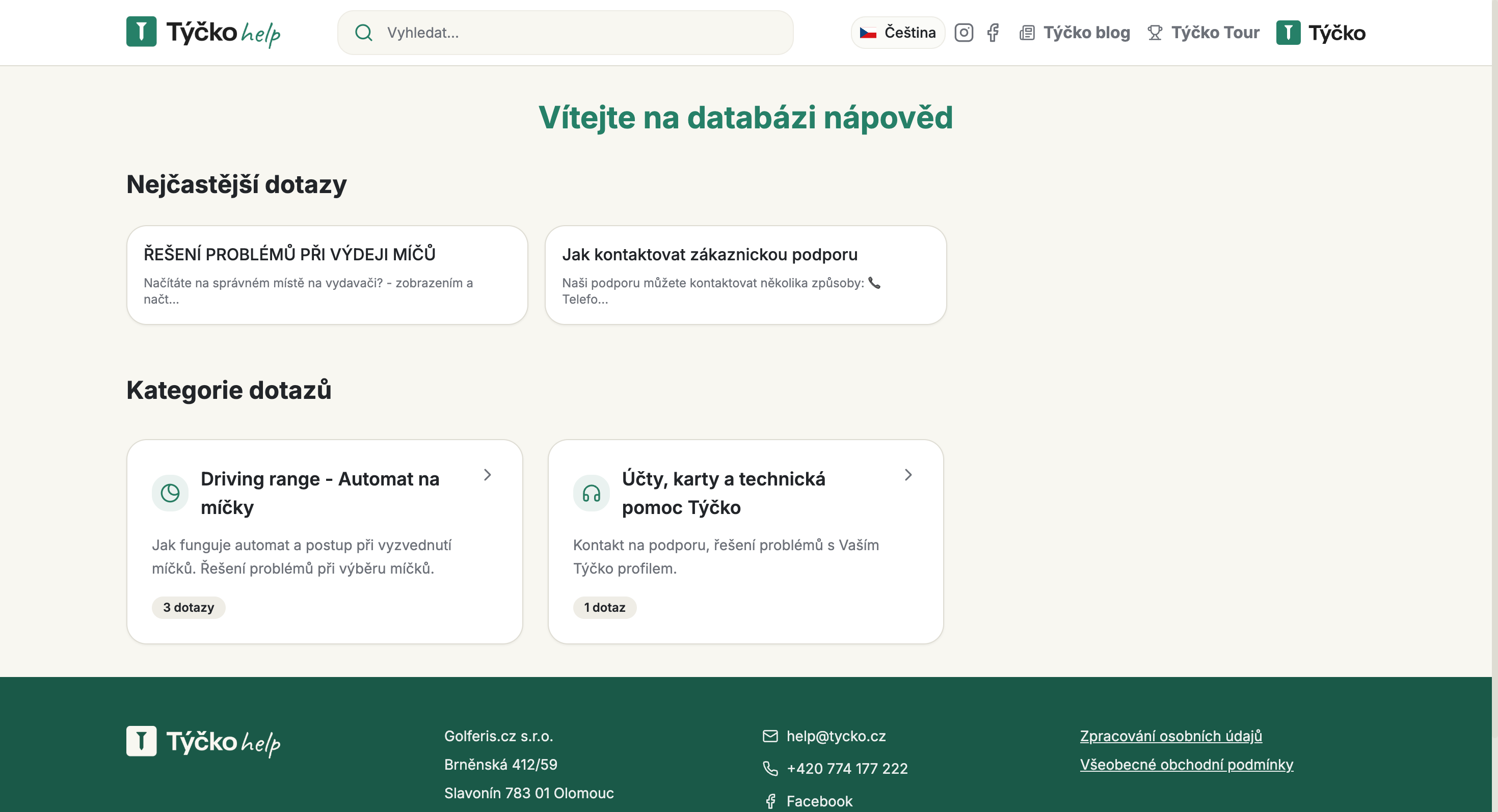Click the headphones icon in Účty card
Image resolution: width=1498 pixels, height=812 pixels.
[592, 493]
